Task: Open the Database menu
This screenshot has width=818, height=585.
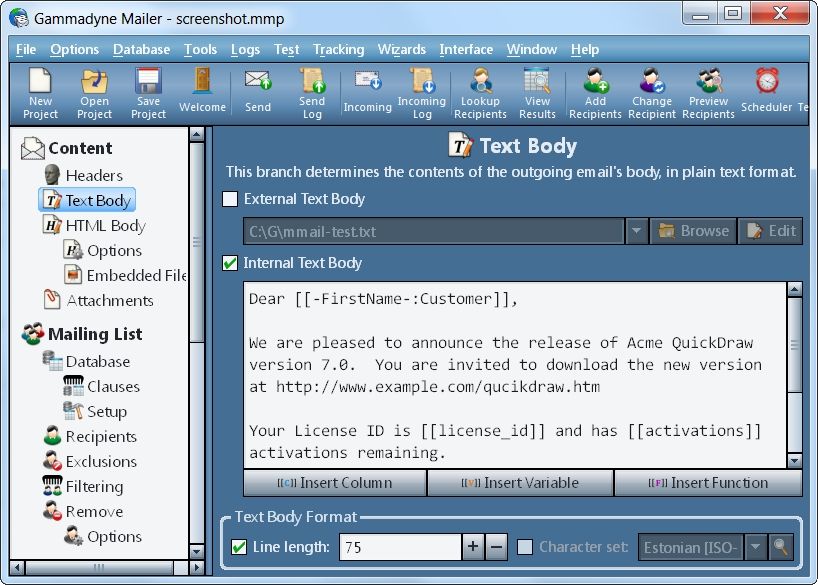Action: click(x=141, y=50)
